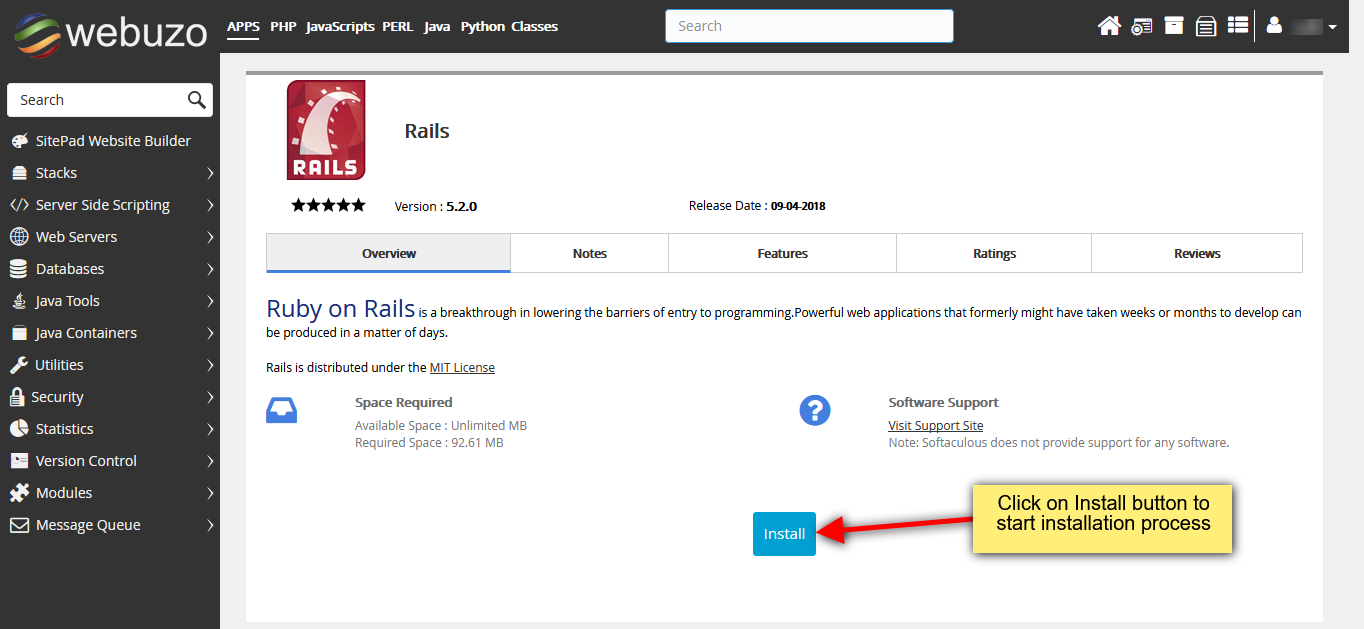Click the home icon in the top bar

click(x=1109, y=25)
